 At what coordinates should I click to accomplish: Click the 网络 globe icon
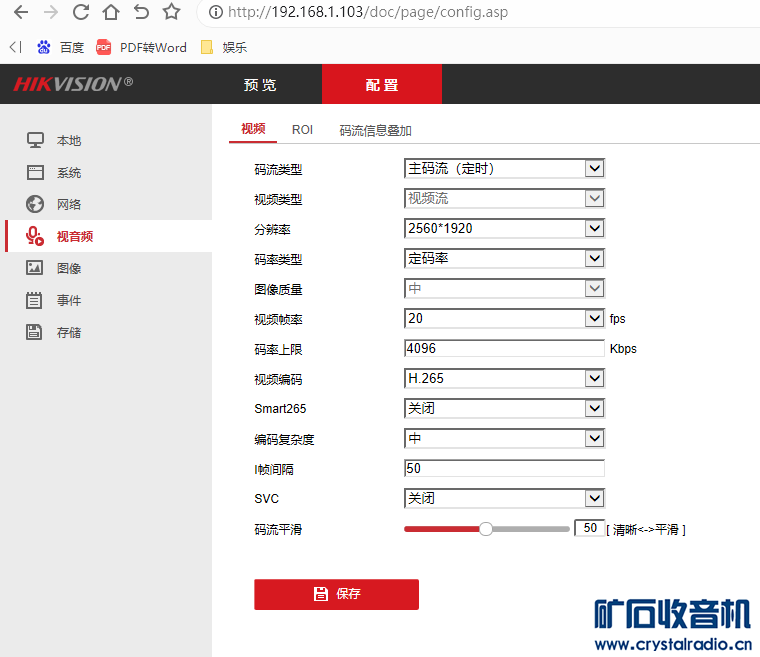tap(35, 204)
